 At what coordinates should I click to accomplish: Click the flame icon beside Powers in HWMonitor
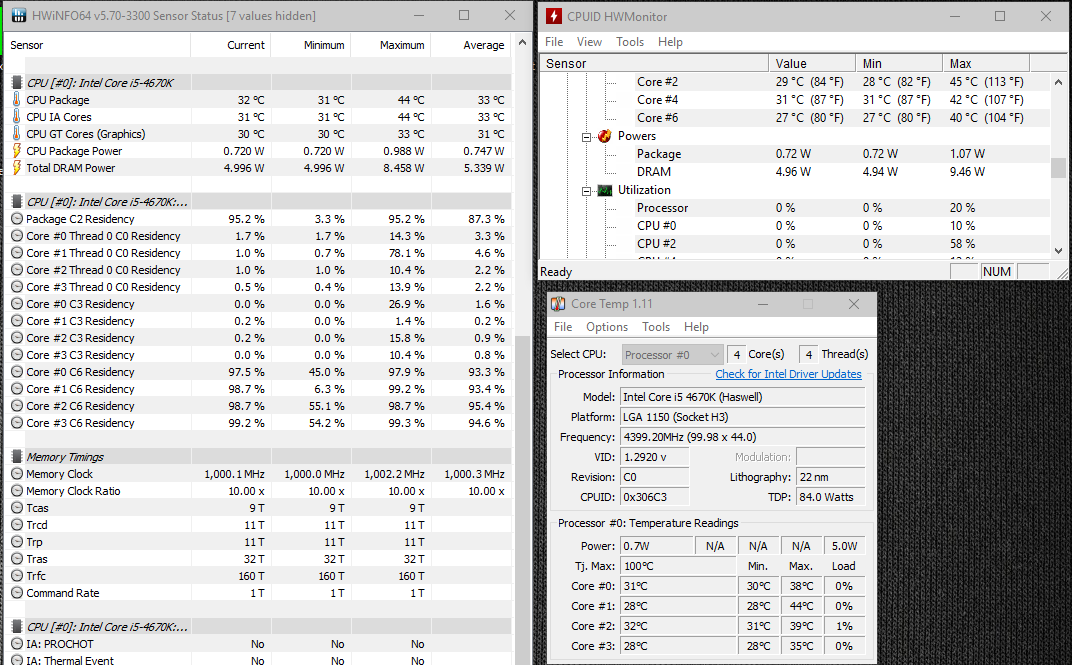[604, 136]
